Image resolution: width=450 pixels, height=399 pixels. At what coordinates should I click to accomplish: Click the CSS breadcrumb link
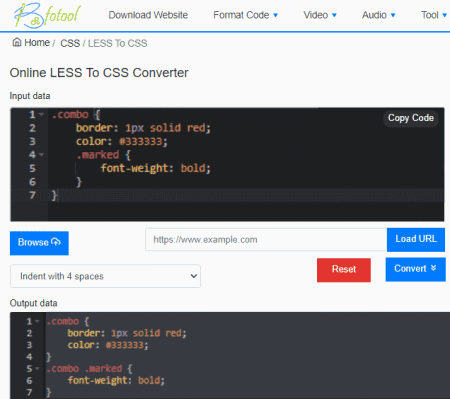70,43
